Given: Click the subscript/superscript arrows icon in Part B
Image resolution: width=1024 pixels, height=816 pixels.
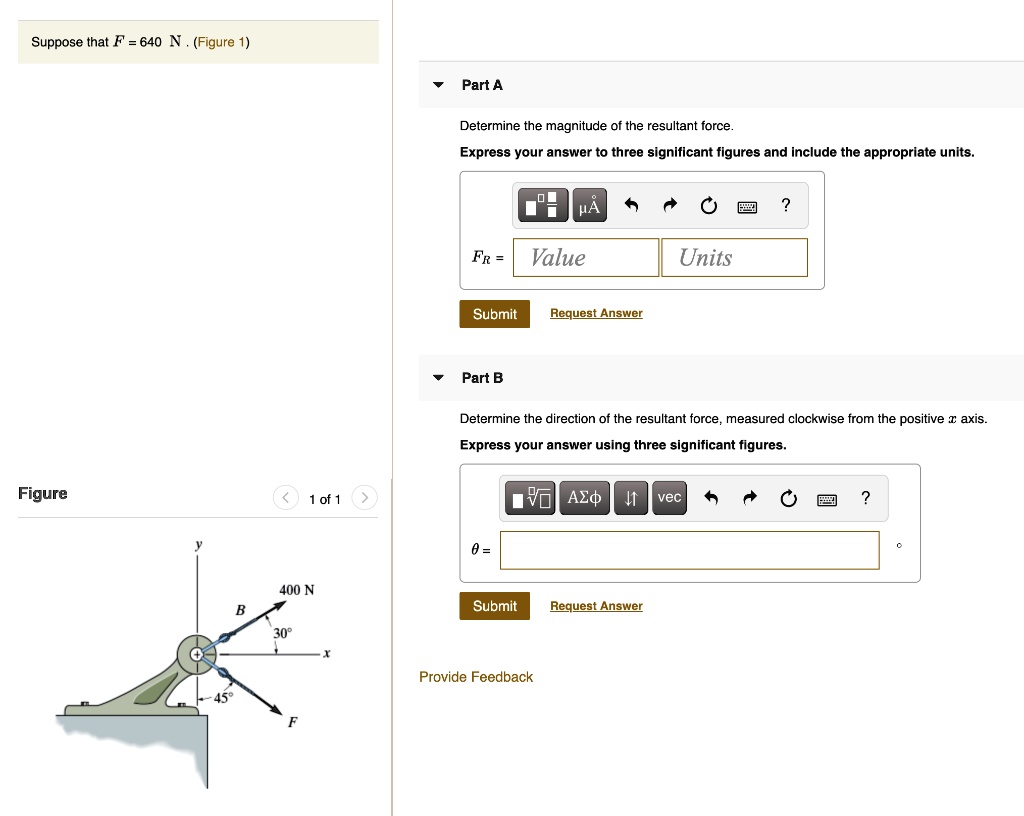Looking at the screenshot, I should (632, 497).
